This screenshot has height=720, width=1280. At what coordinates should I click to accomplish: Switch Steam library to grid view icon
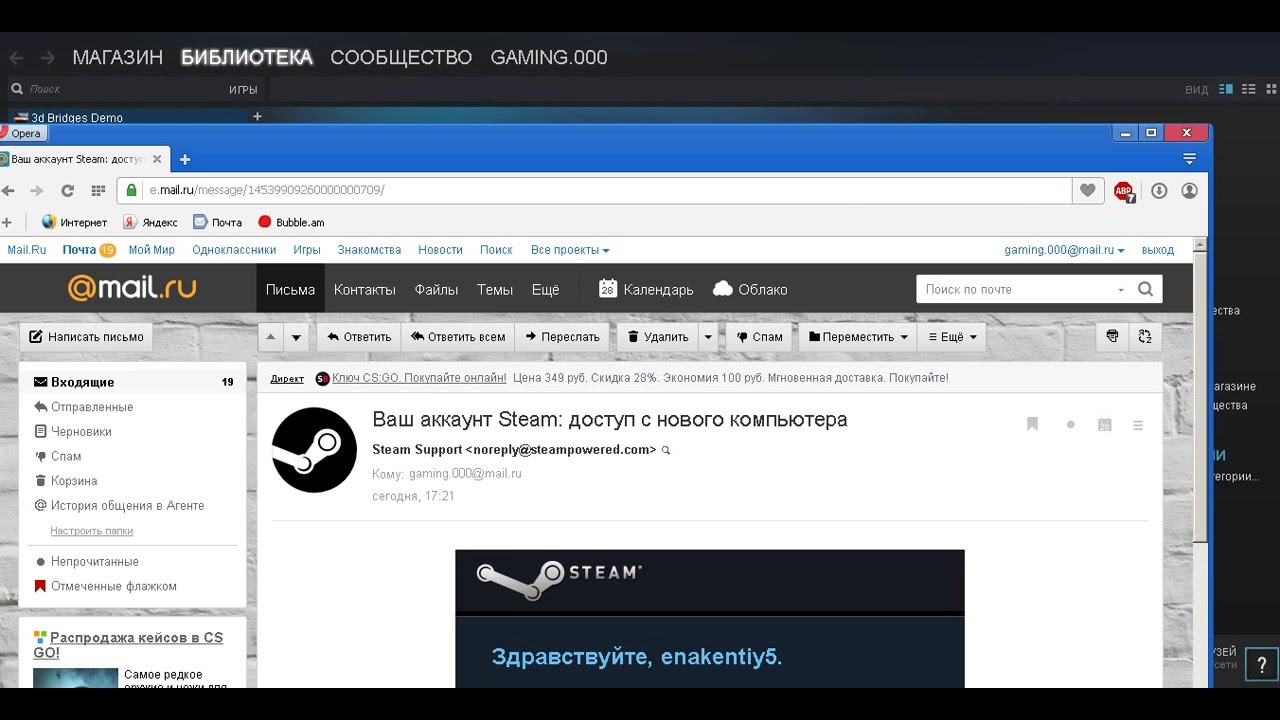click(x=1270, y=89)
